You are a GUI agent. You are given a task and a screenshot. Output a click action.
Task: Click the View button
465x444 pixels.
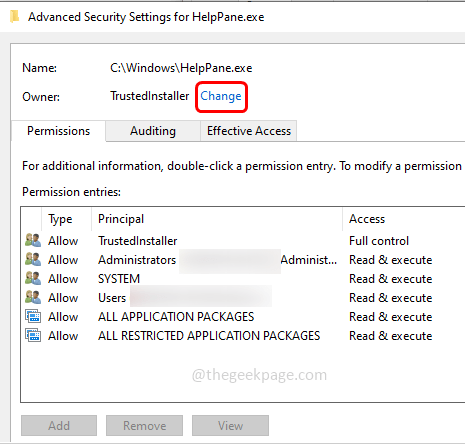tap(230, 426)
